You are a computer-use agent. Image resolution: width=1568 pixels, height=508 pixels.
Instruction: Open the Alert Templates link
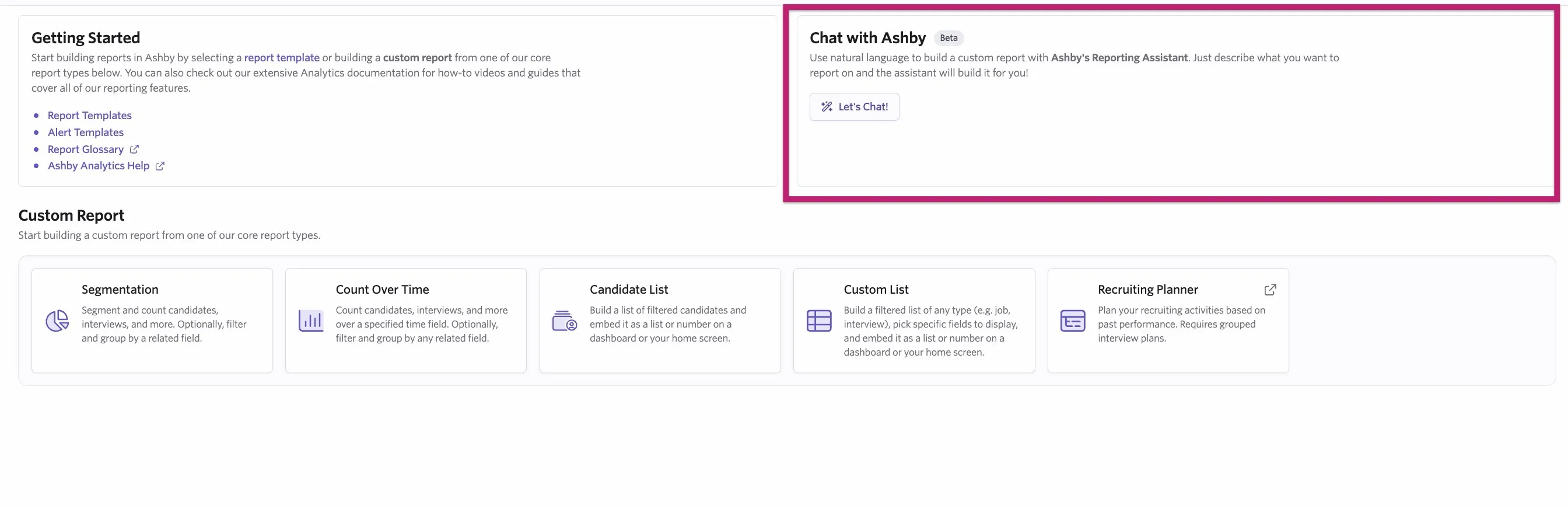[86, 132]
